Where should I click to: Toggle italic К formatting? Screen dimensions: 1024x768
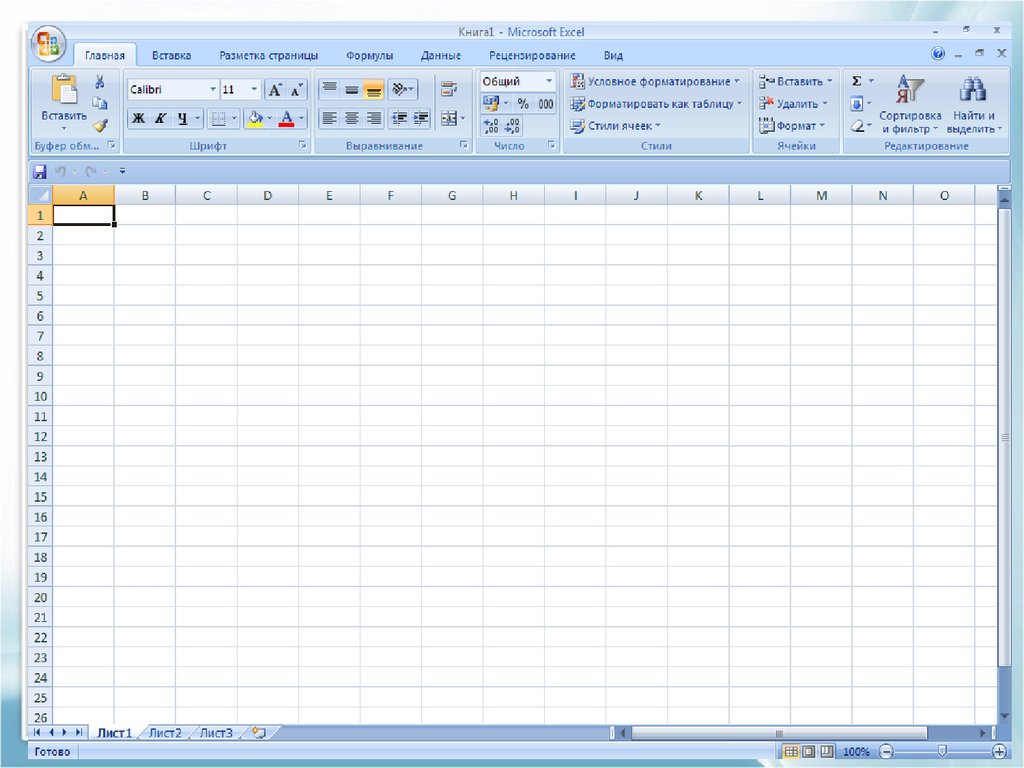click(160, 118)
